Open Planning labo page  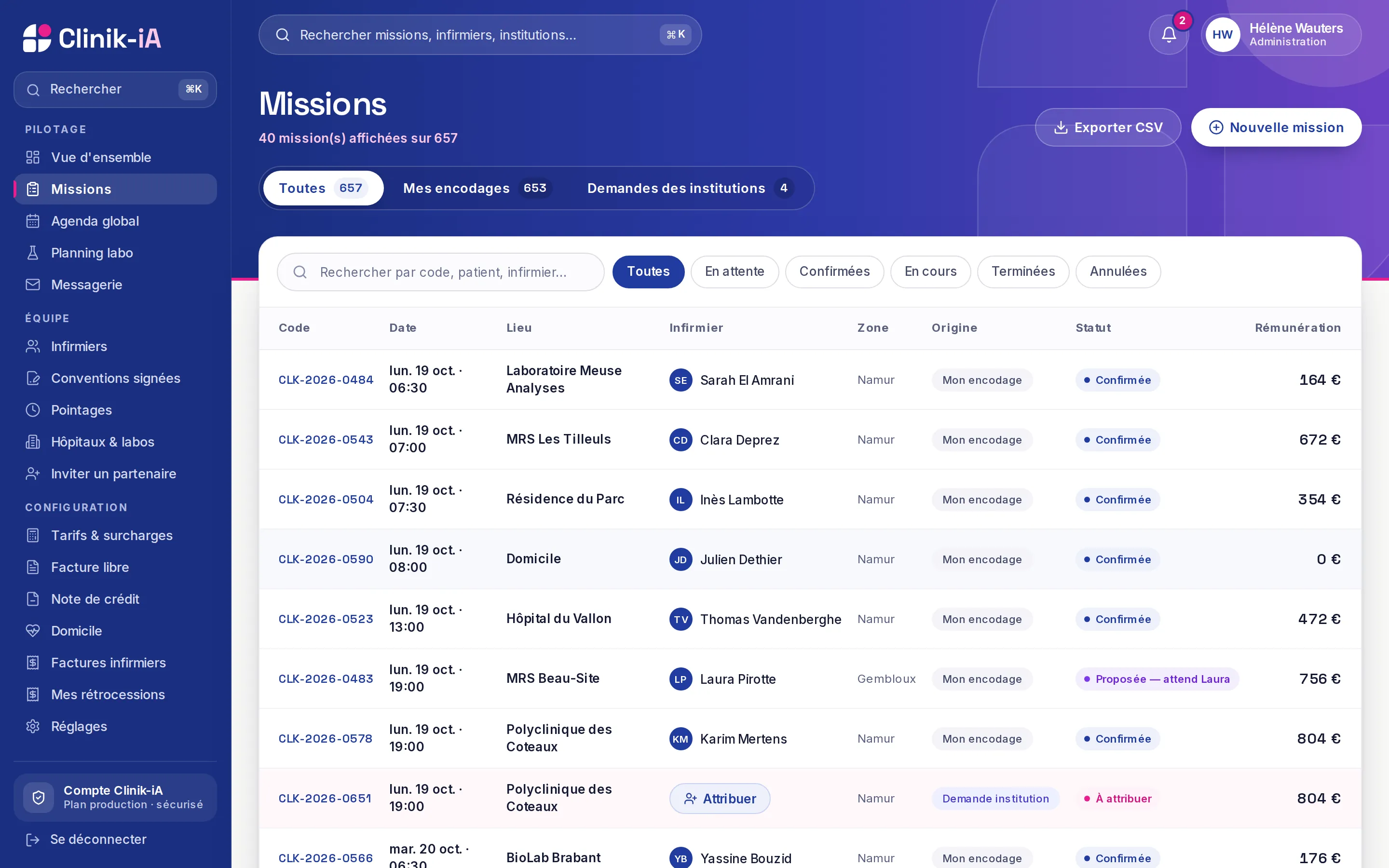(x=115, y=253)
